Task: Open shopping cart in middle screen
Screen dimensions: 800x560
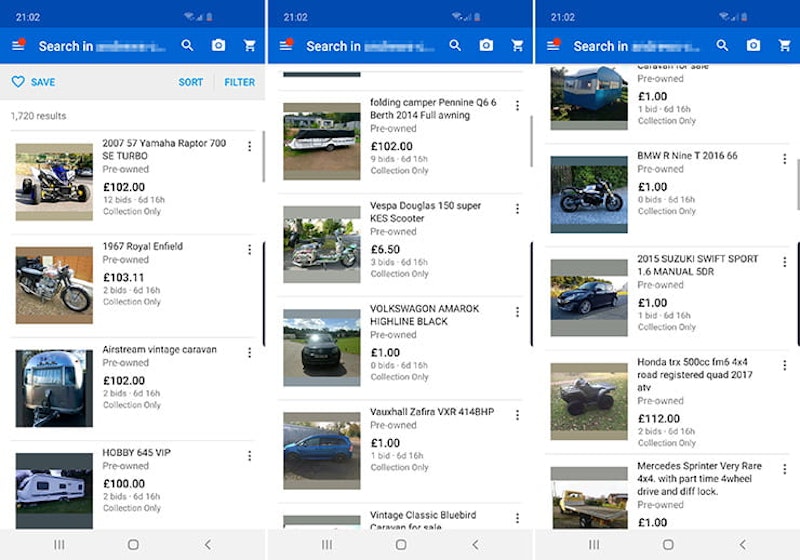Action: 517,45
